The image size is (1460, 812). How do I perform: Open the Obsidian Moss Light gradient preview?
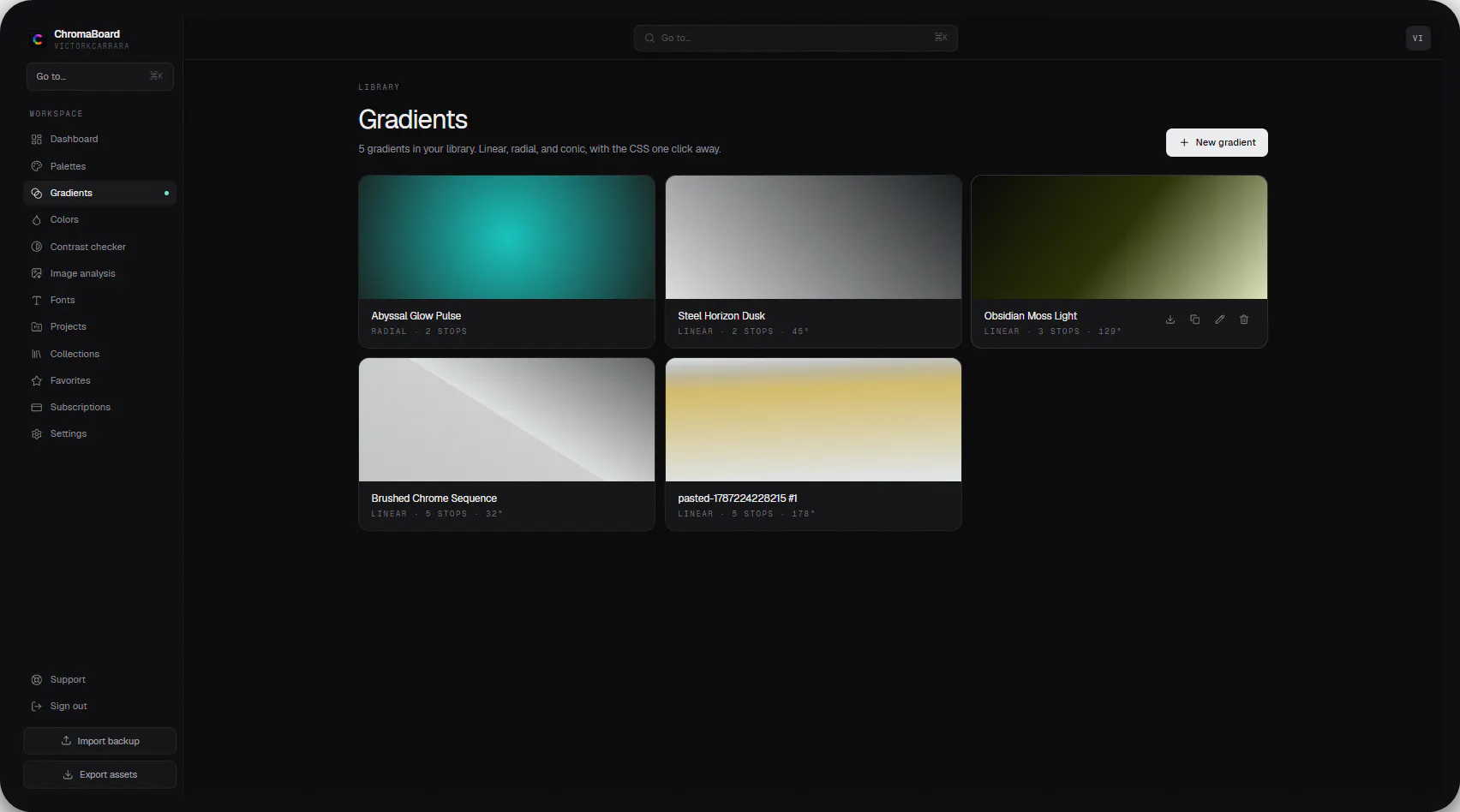[1119, 237]
